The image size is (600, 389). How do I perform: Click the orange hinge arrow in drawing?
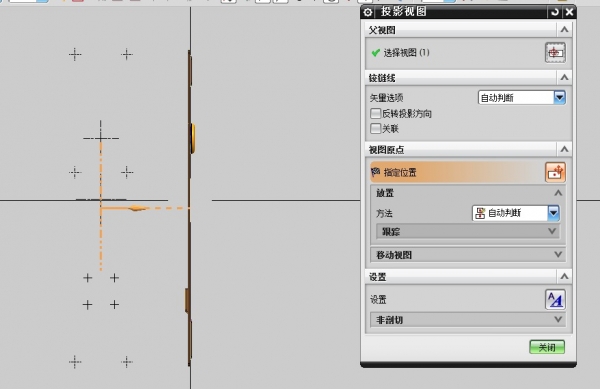(x=138, y=208)
